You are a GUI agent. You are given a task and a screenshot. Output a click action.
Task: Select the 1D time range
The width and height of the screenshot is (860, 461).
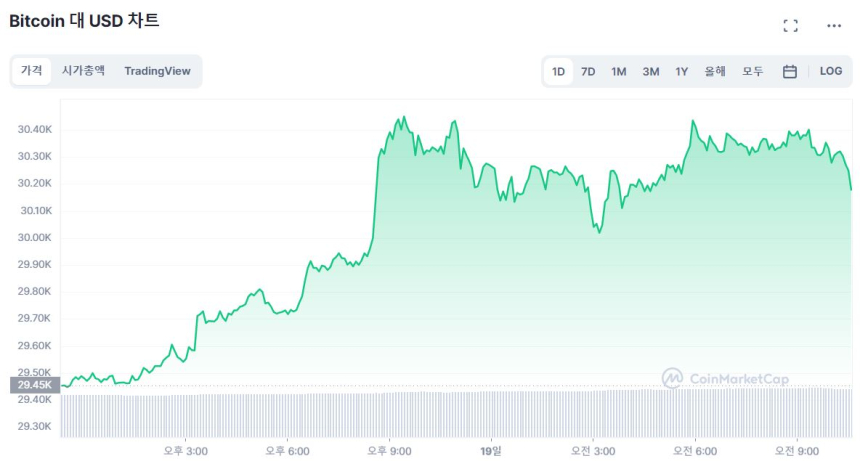558,71
